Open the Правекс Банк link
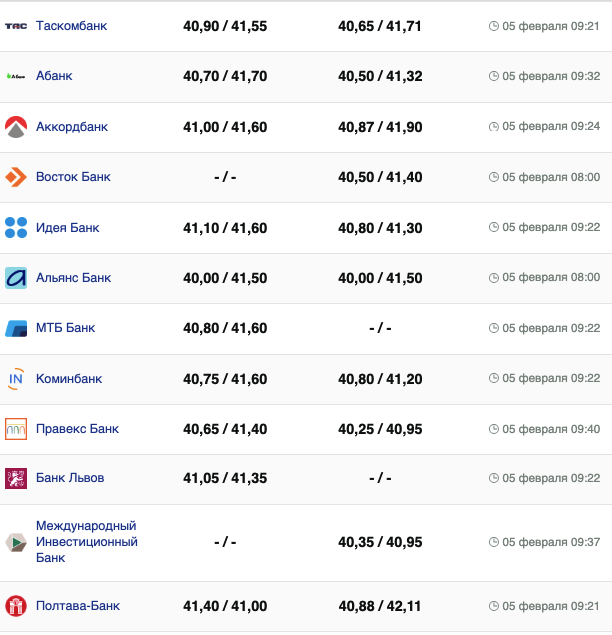The width and height of the screenshot is (612, 635). pos(77,429)
